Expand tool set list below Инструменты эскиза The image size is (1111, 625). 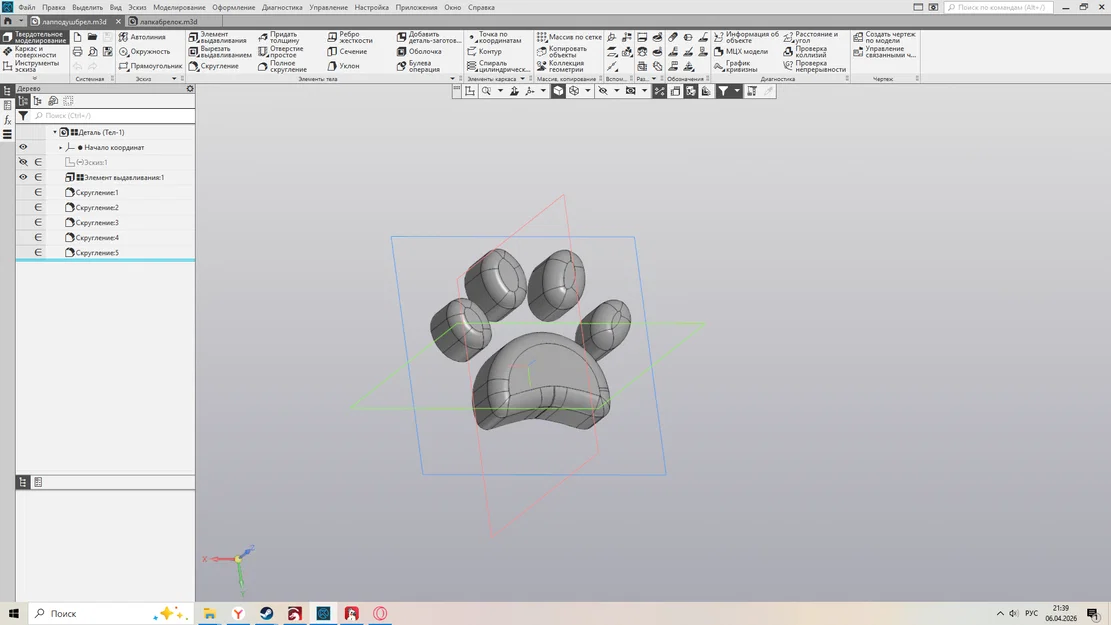tap(35, 79)
